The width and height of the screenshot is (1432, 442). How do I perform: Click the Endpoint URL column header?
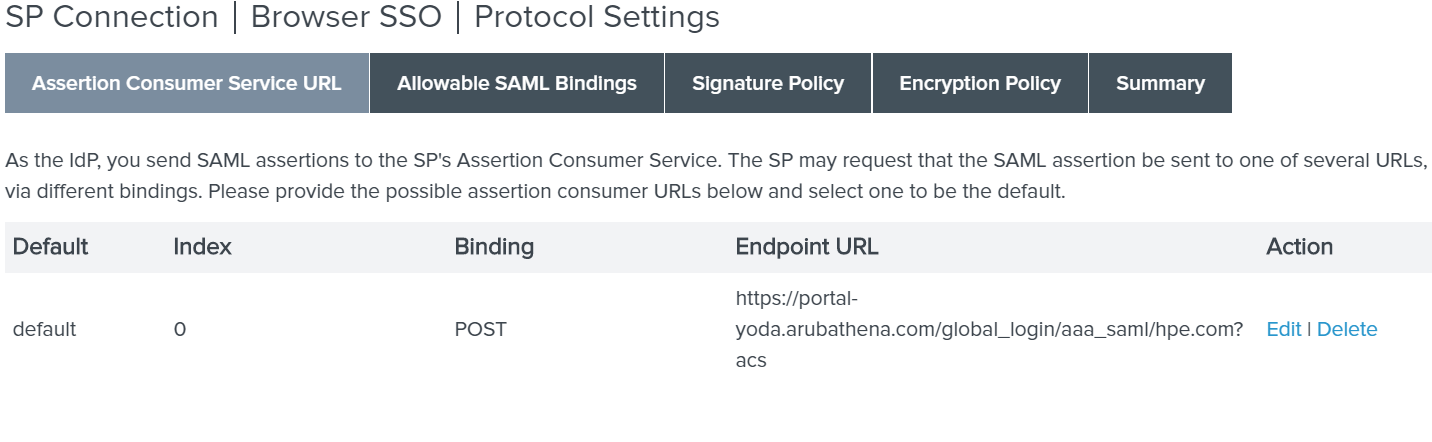coord(806,247)
